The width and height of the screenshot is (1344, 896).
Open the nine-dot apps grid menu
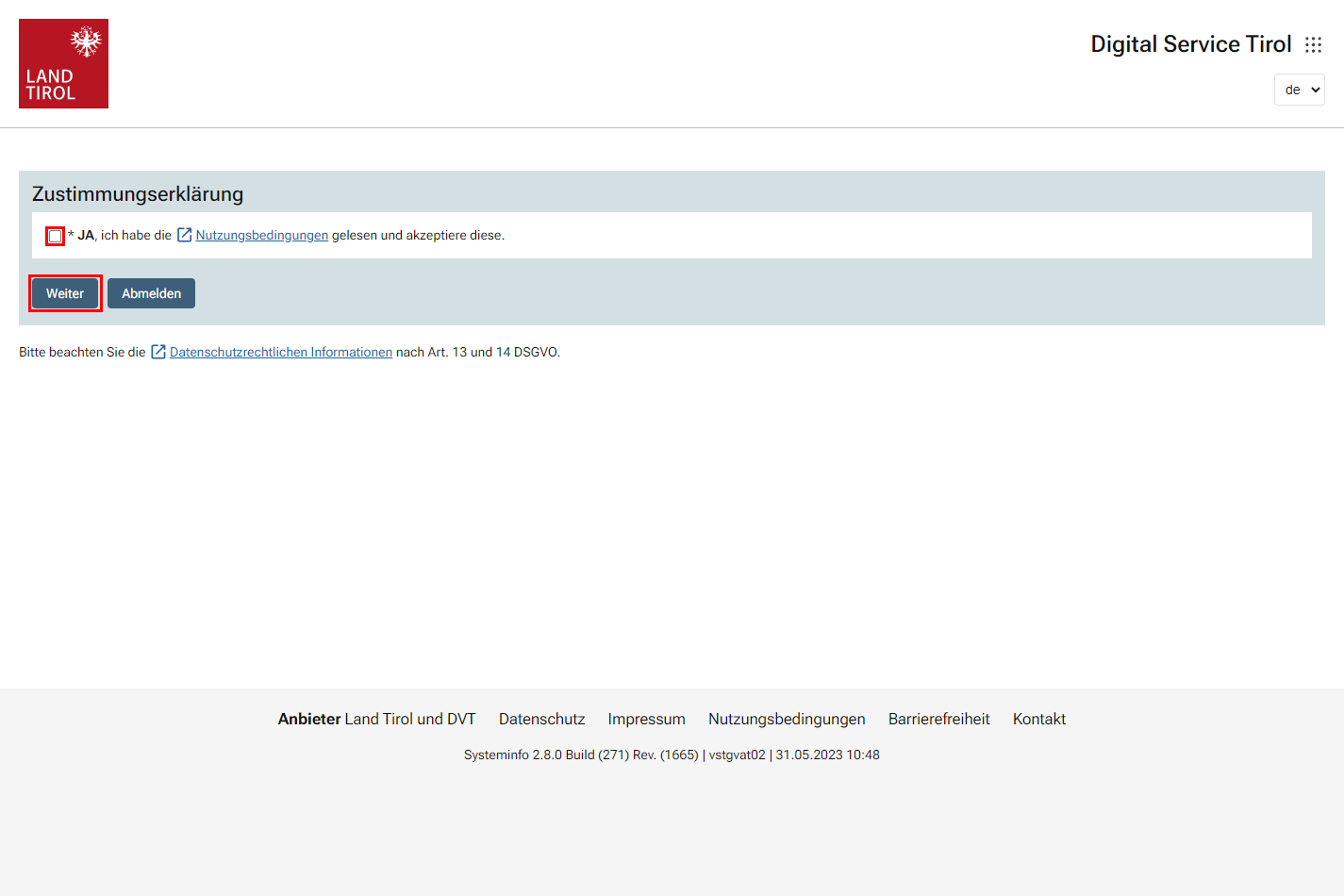[1313, 44]
